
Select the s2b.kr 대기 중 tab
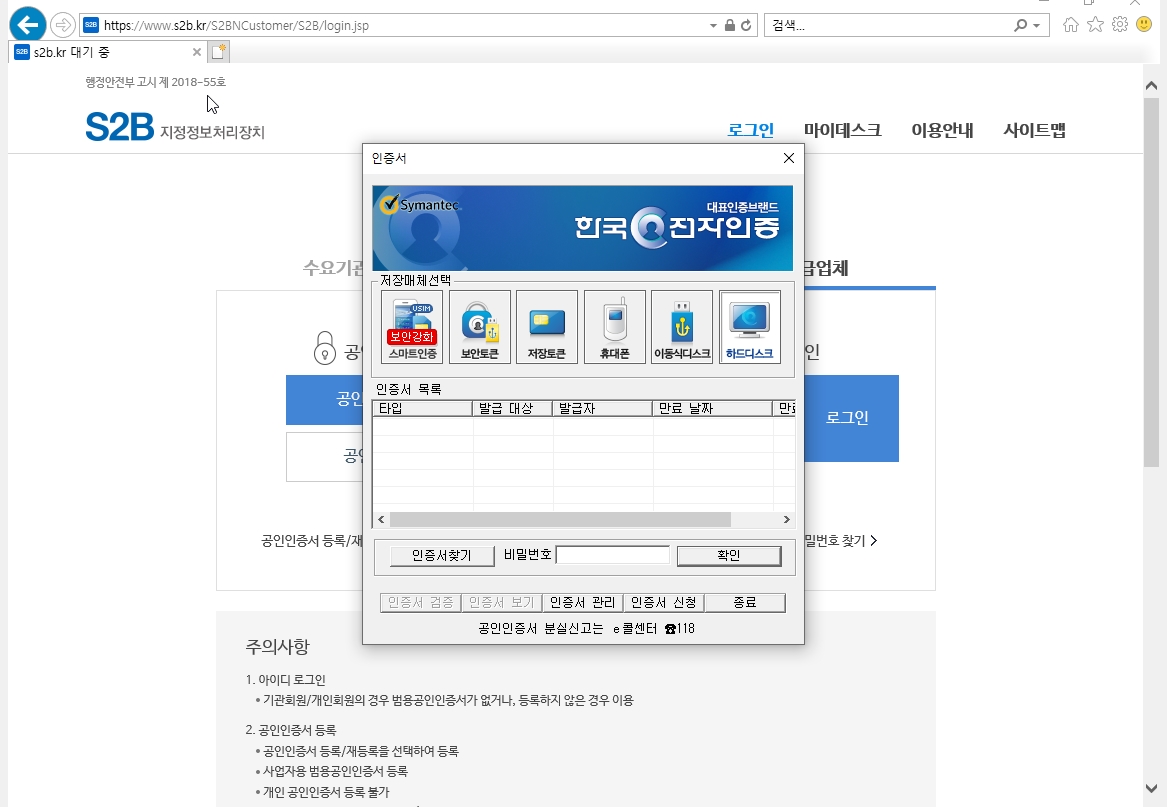108,52
